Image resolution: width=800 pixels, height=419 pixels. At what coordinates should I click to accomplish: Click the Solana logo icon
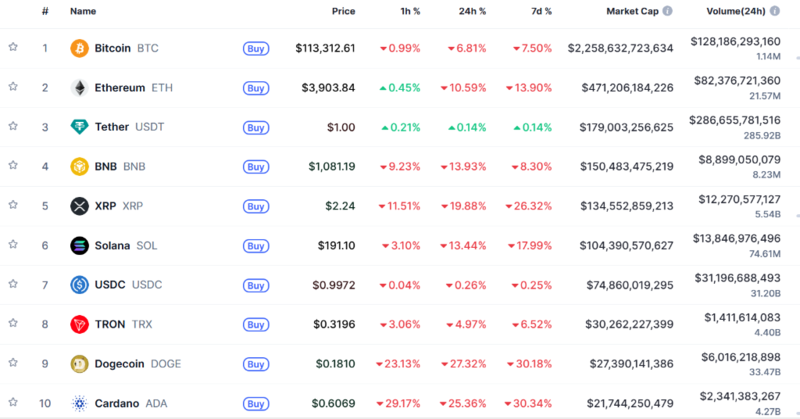tap(79, 246)
